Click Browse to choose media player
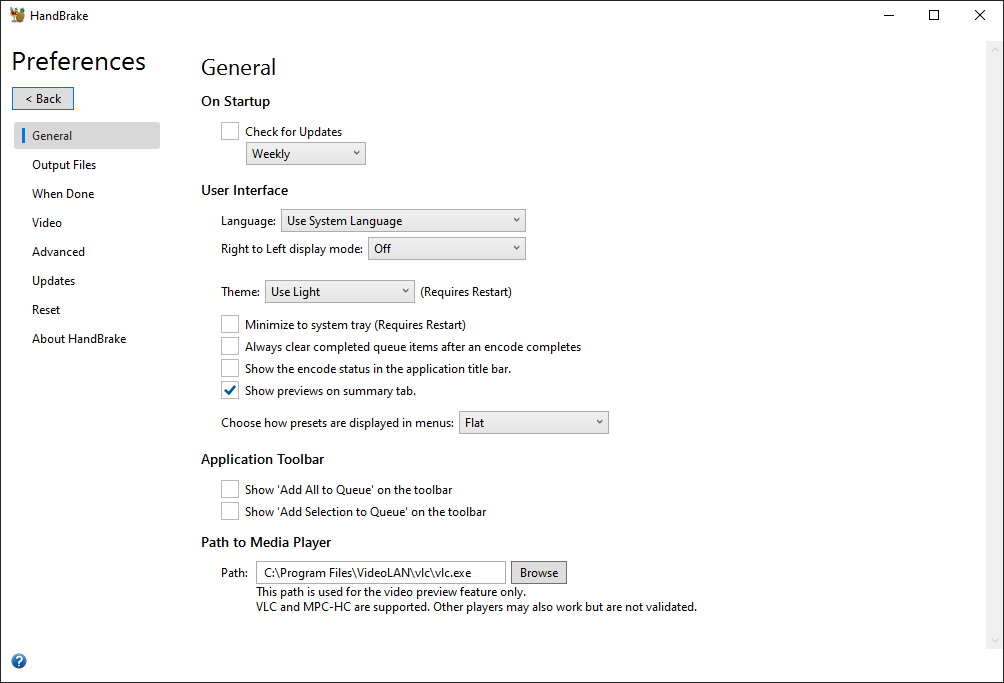The image size is (1004, 683). point(539,572)
